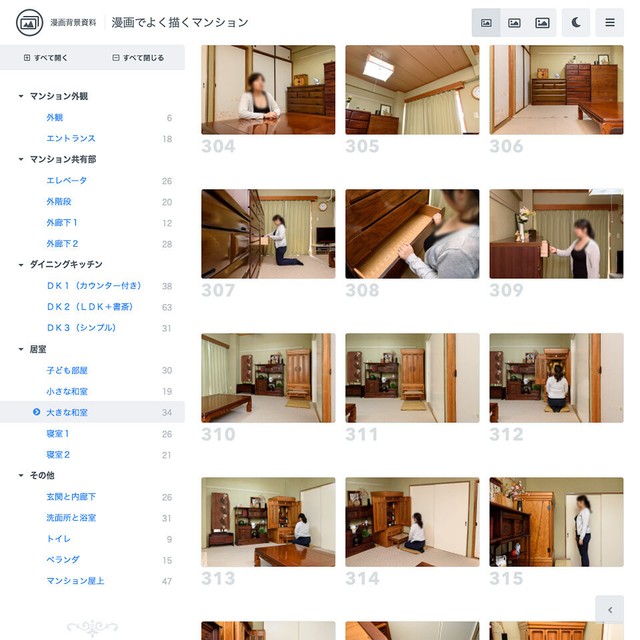Viewport: 640px width, 640px height.
Task: Open photo thumbnail 309
Action: 556,234
